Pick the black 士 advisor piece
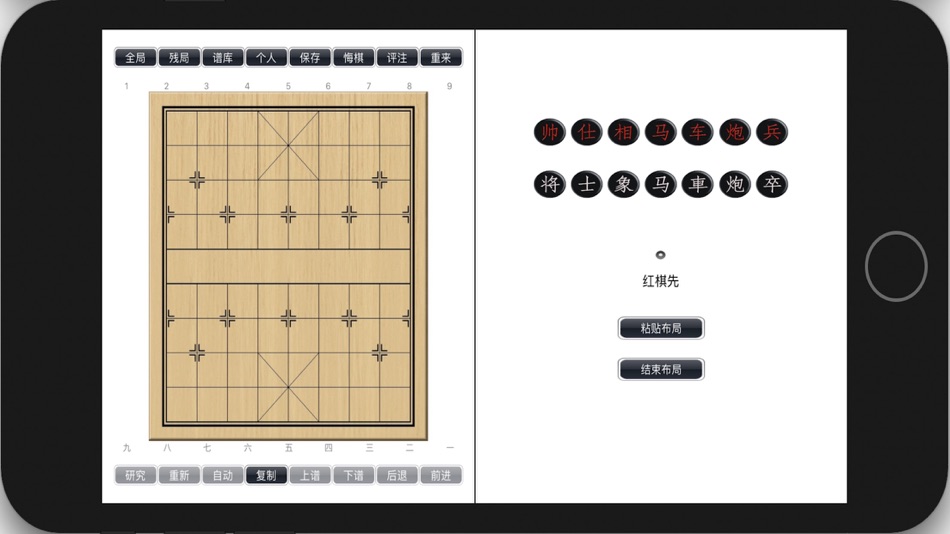Screen dimensions: 950x534 [x=586, y=184]
